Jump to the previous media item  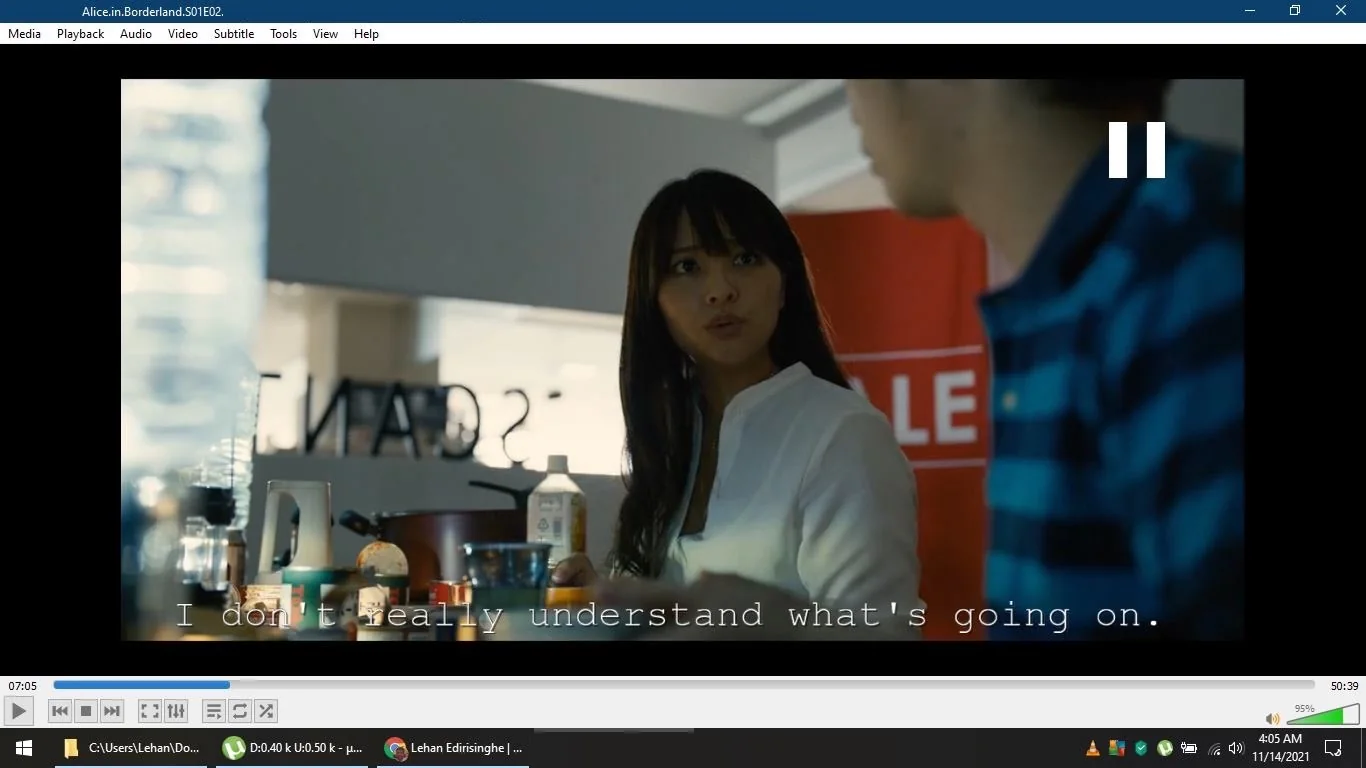[x=60, y=711]
